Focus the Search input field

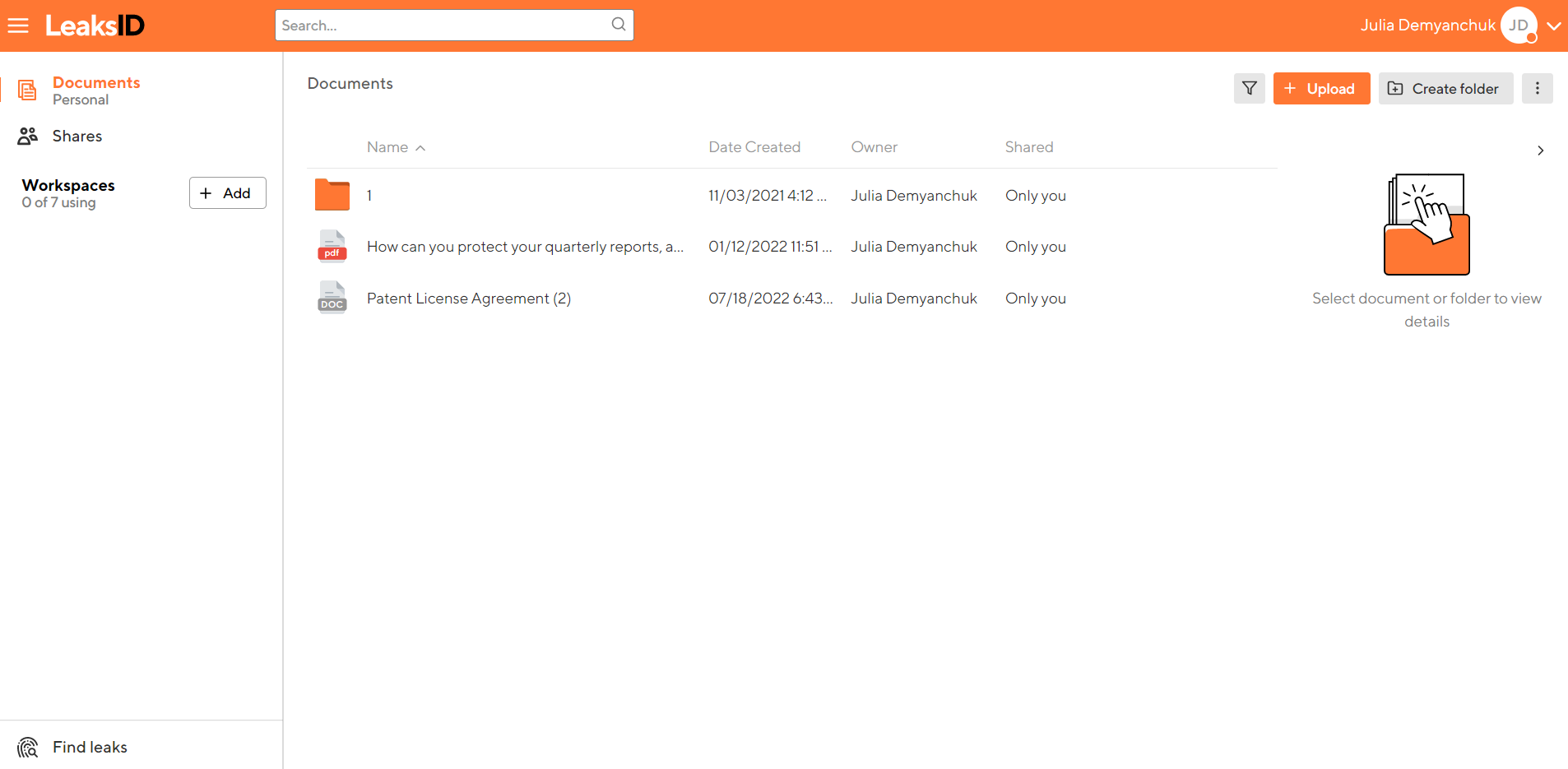[x=454, y=25]
